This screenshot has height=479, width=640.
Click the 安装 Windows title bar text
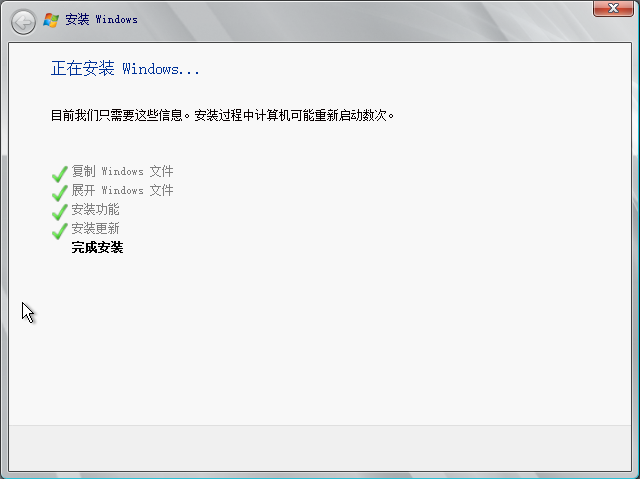(x=101, y=19)
